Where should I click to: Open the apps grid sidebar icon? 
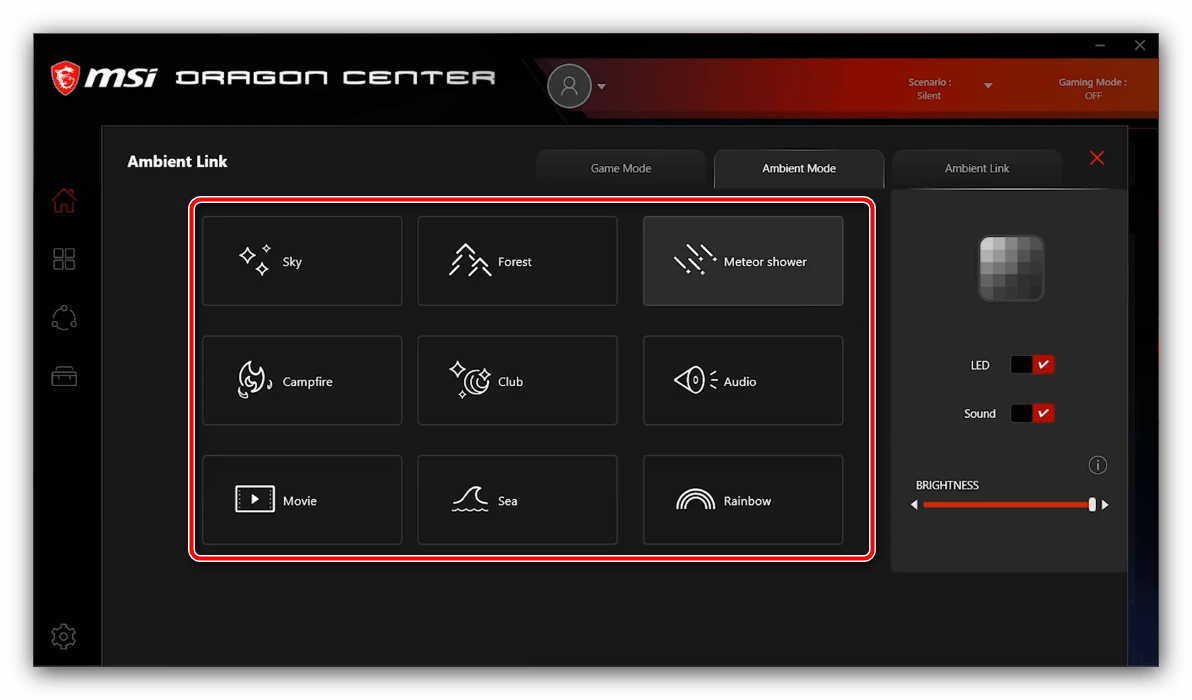[64, 260]
